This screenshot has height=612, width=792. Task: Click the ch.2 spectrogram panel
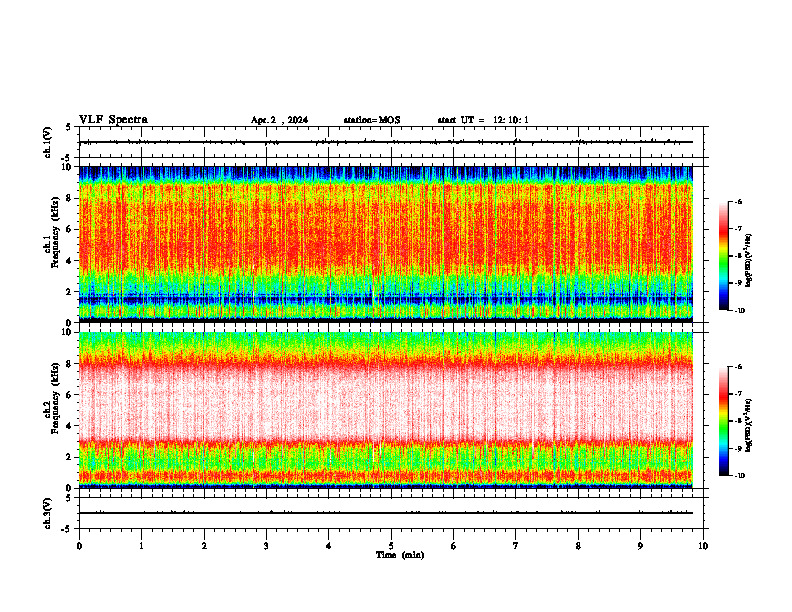(x=386, y=410)
